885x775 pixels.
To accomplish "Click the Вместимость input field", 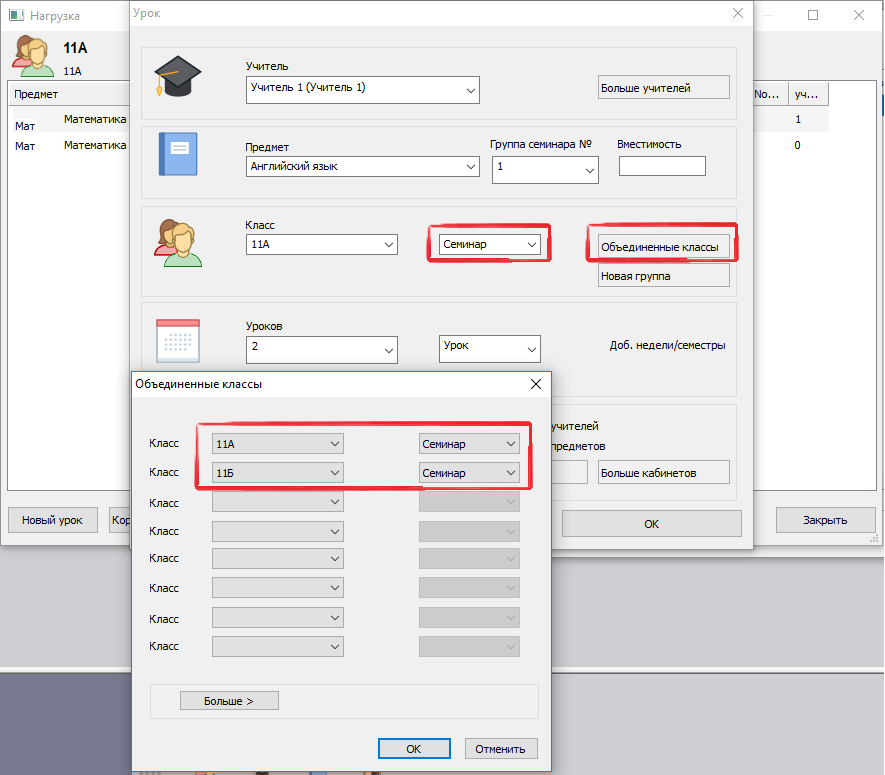I will 661,166.
